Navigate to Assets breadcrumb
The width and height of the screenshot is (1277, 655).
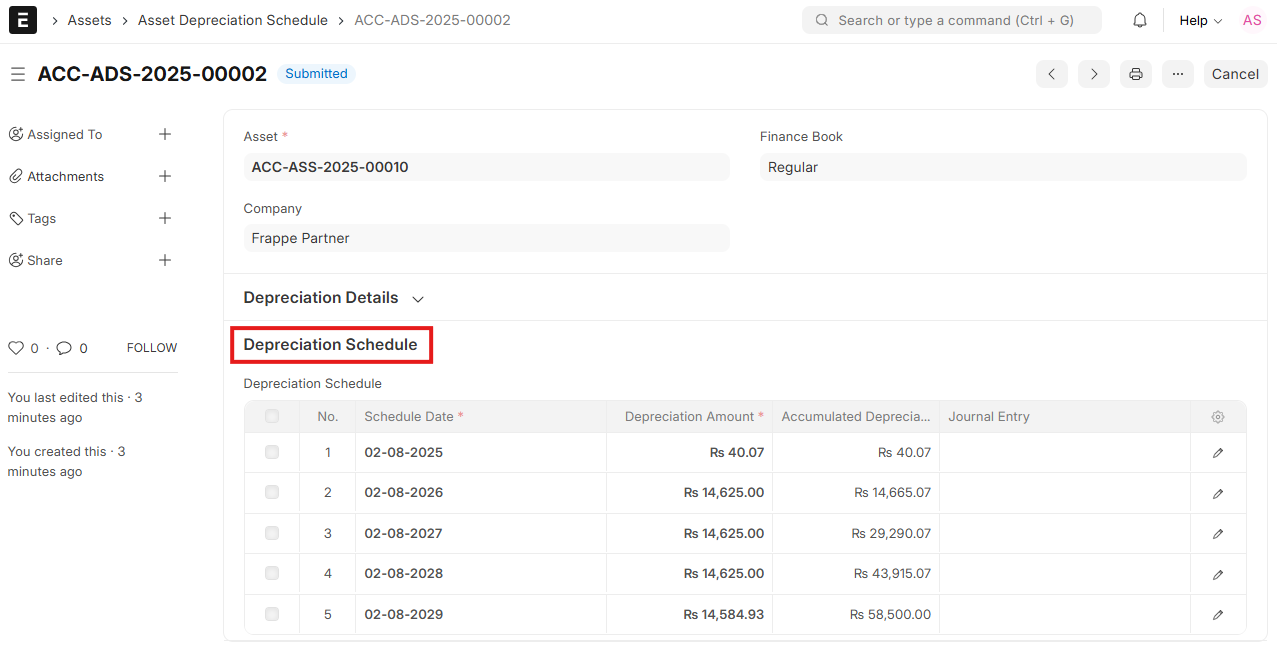(x=89, y=20)
